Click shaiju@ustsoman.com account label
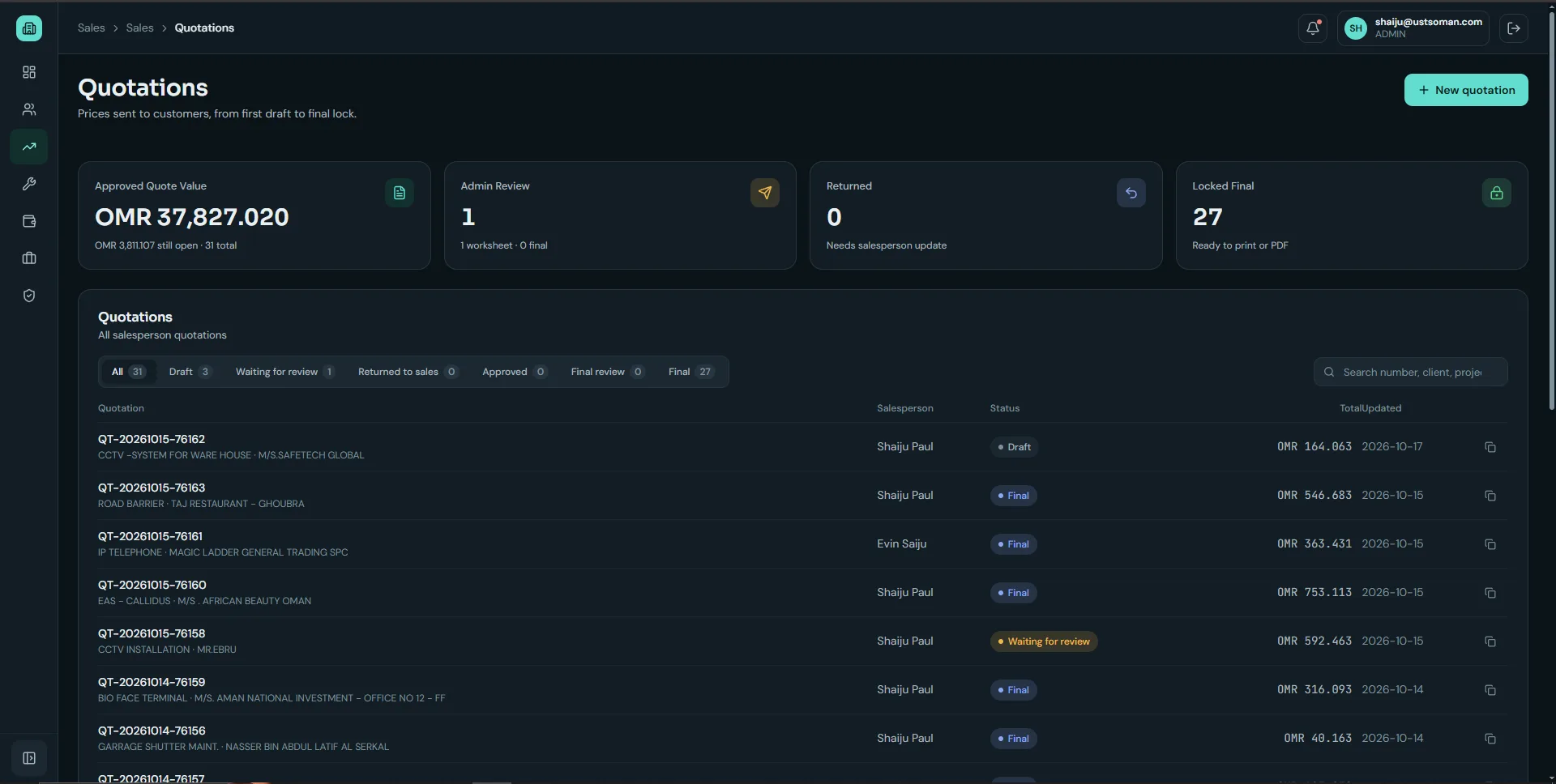Screen dimensions: 1556x784 point(1428,22)
